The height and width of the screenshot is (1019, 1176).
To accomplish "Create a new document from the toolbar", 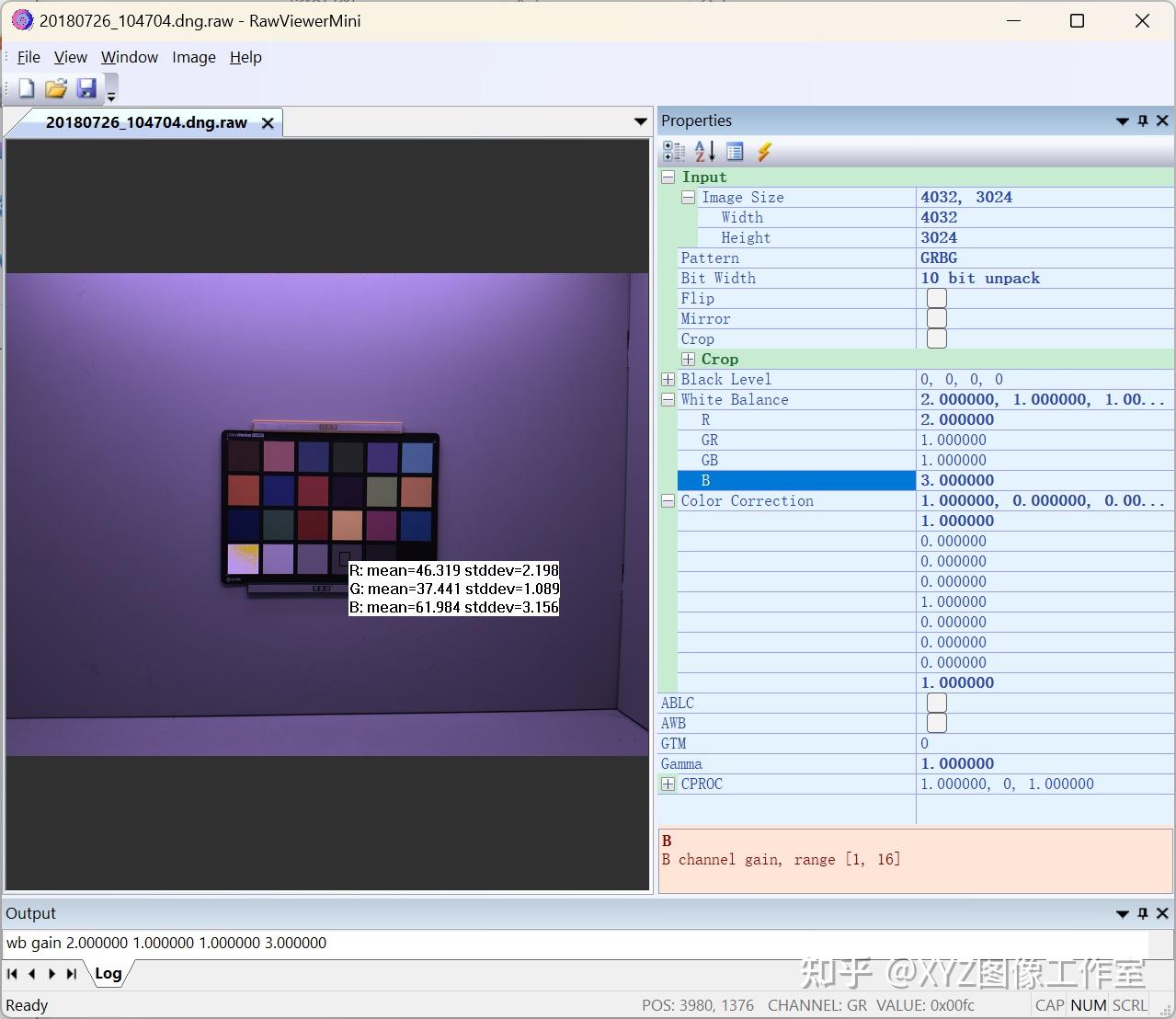I will pos(25,87).
